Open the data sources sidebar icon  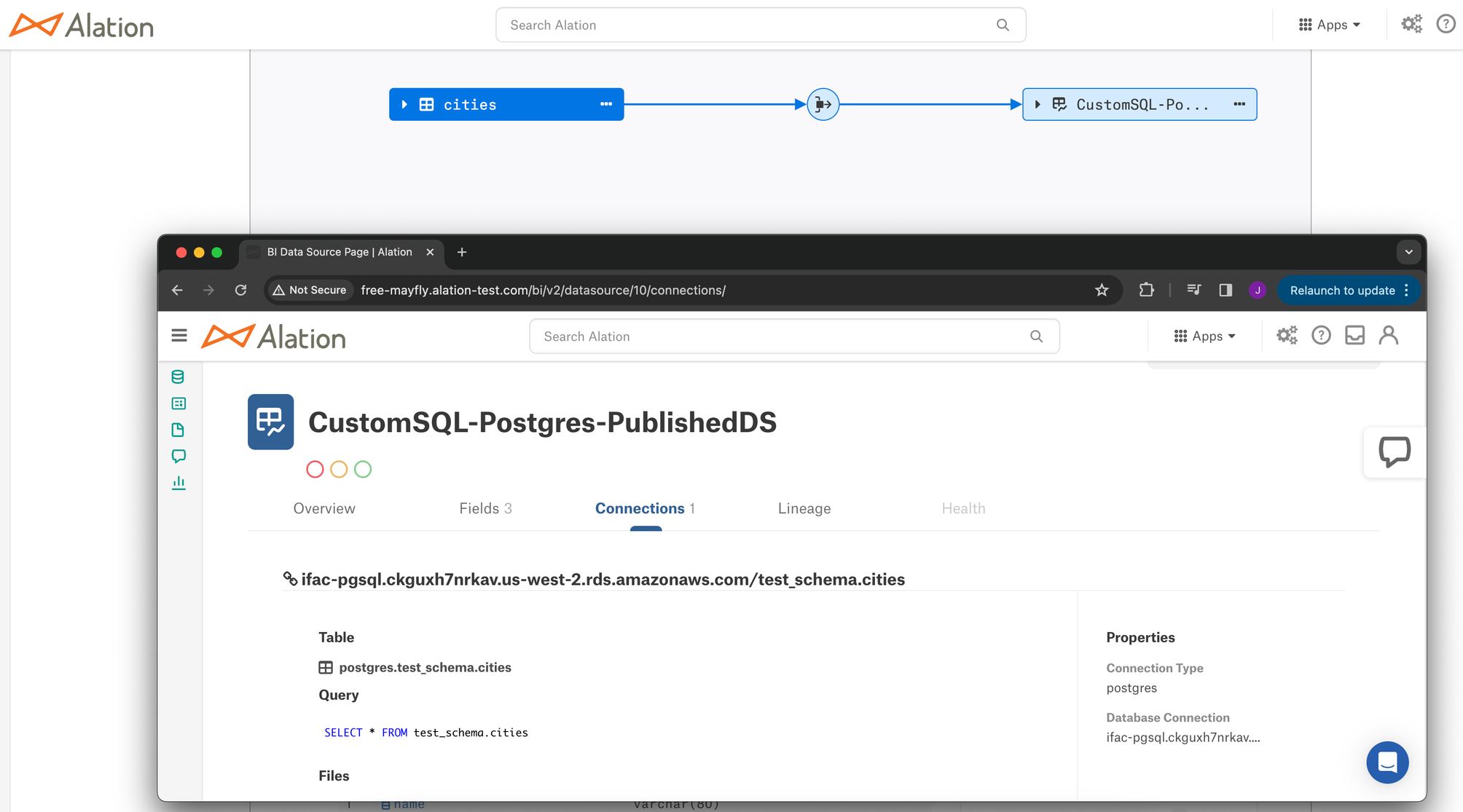click(178, 377)
